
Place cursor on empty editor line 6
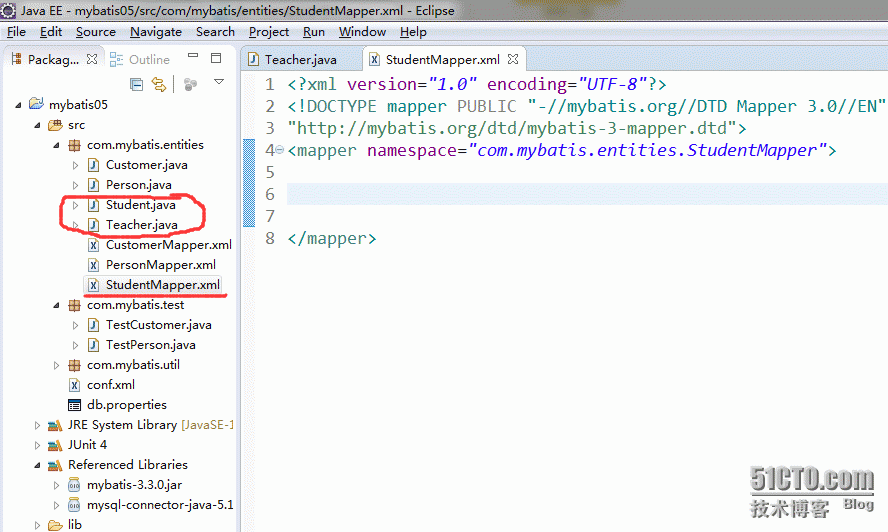[587, 194]
